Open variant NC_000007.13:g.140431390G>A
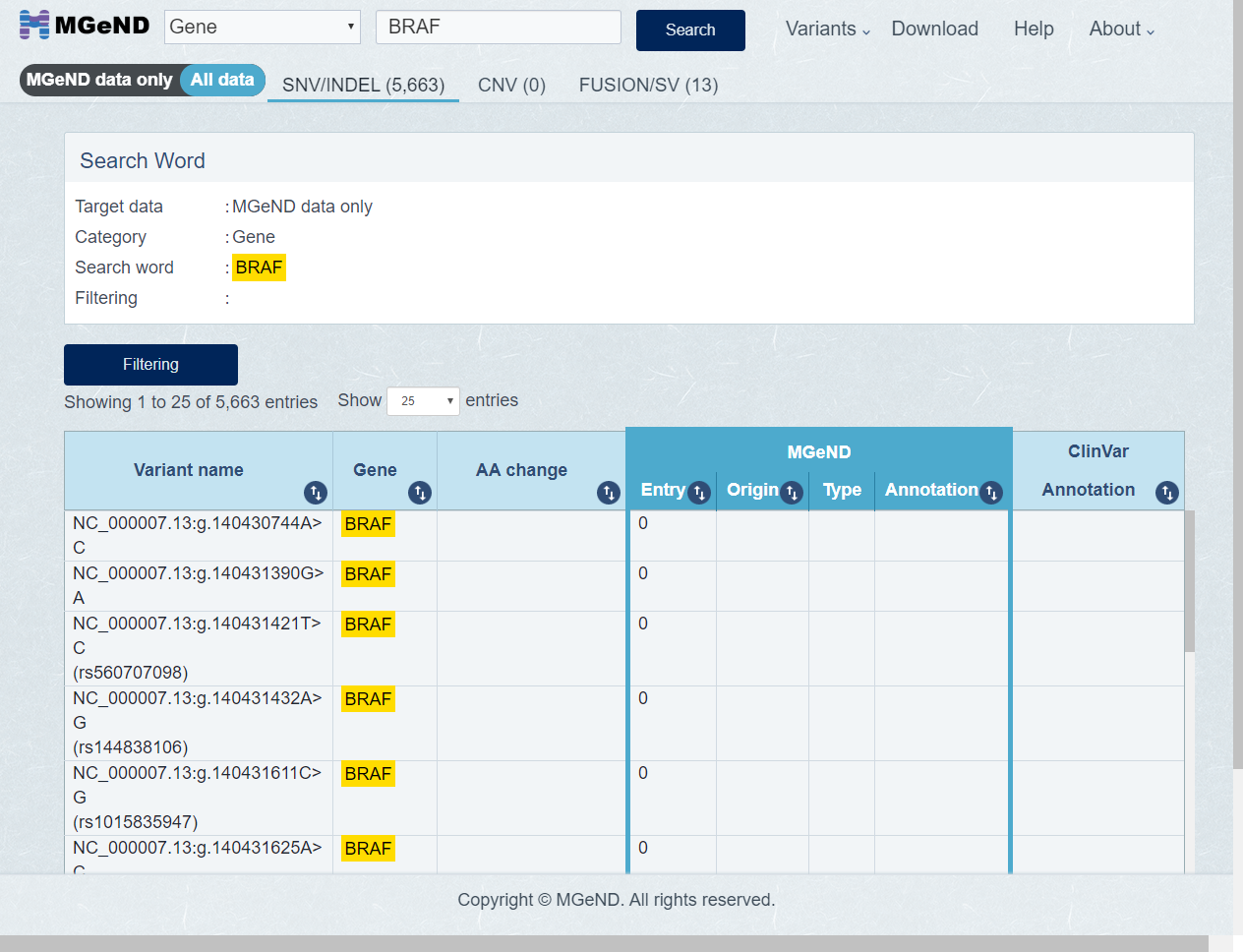Viewport: 1243px width, 952px height. click(x=198, y=585)
